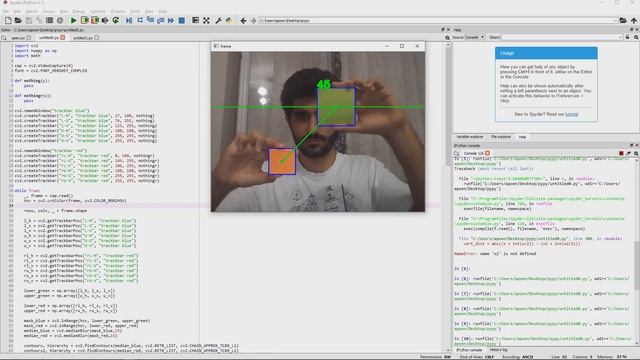This screenshot has height=360, width=640.
Task: Open PYTHONPATH manager python icon
Action: point(229,20)
